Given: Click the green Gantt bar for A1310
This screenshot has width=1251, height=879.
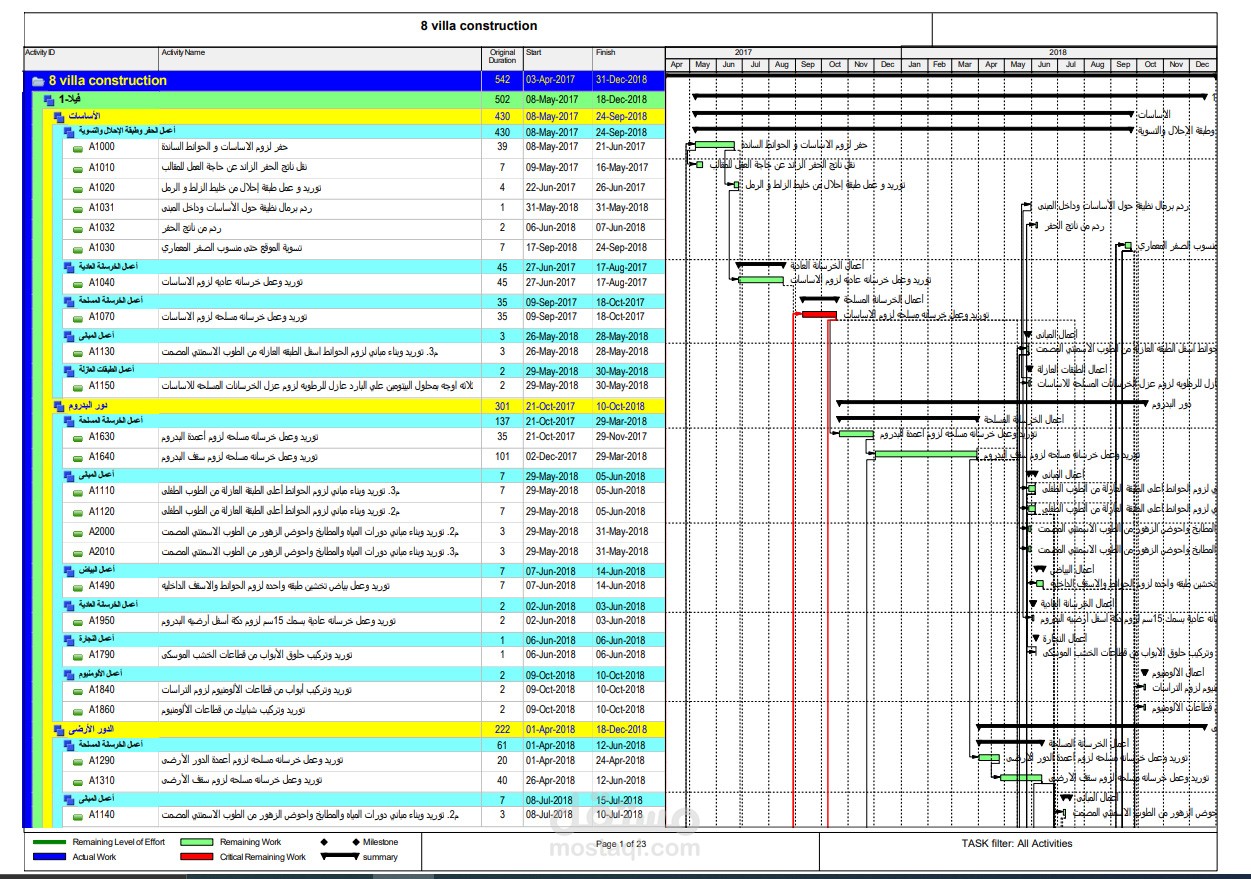Looking at the screenshot, I should (x=1021, y=777).
